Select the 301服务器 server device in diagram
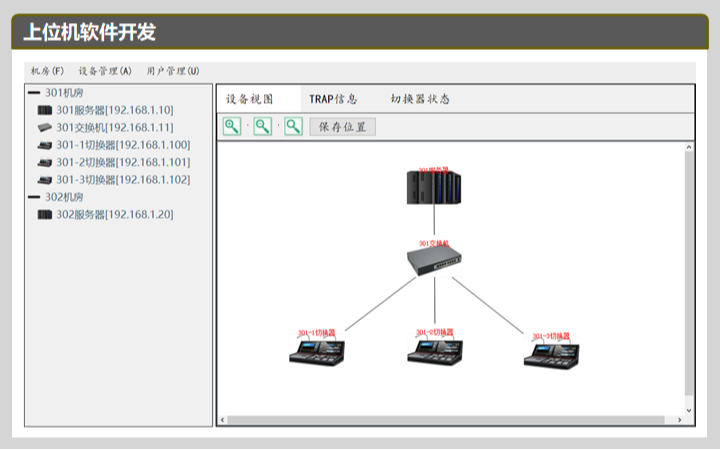 433,187
